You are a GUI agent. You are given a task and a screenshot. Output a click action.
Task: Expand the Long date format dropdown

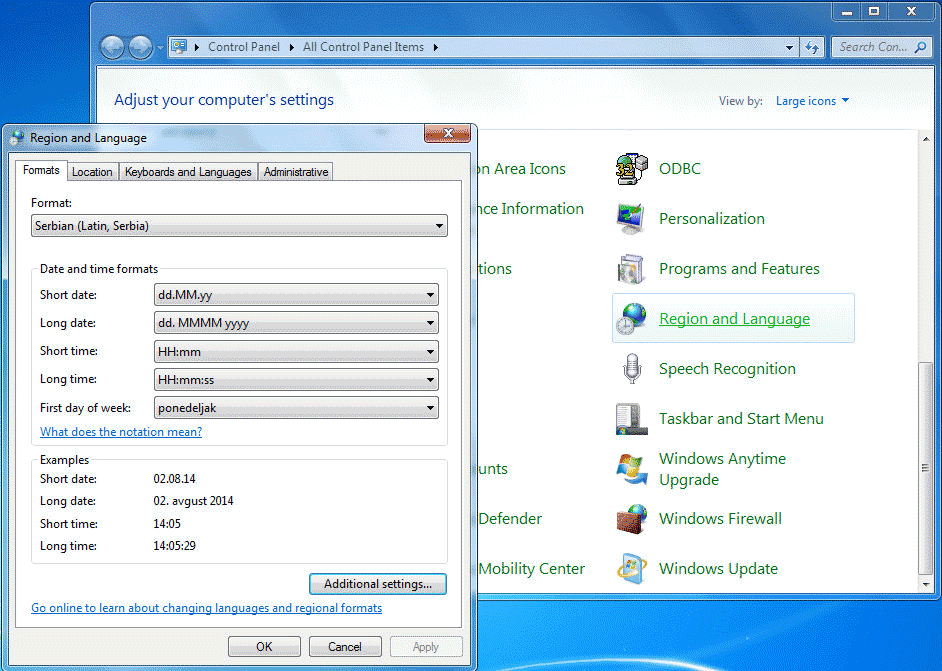(297, 323)
